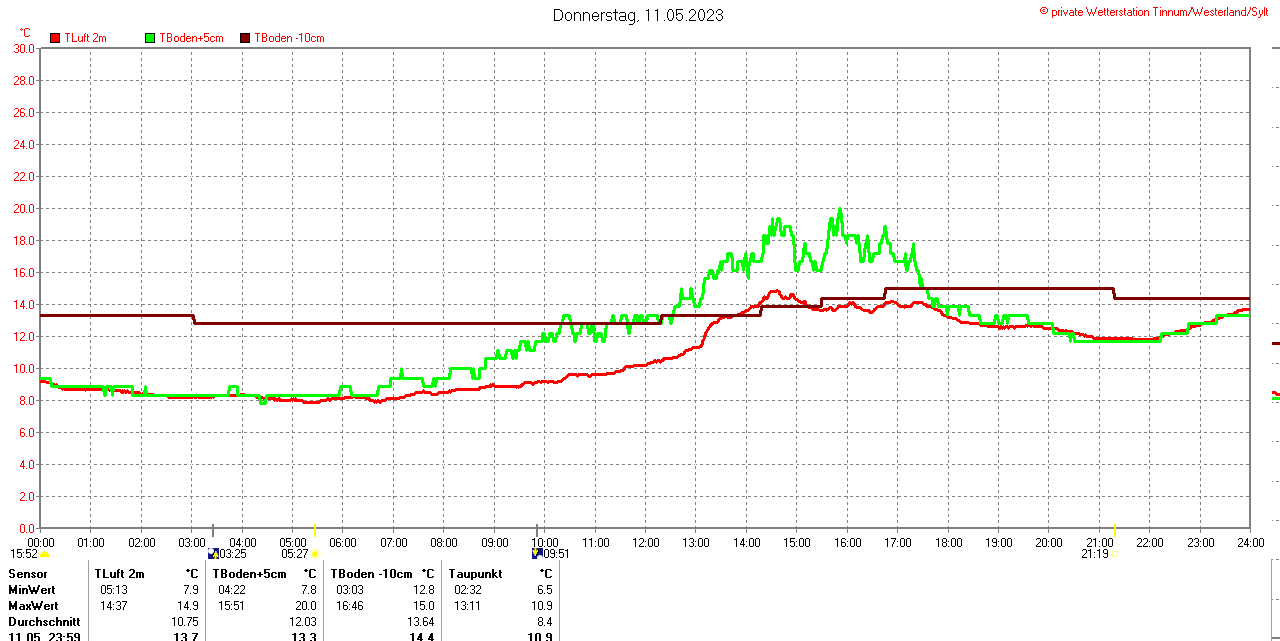Viewport: 1280px width, 641px height.
Task: Click the Donnerstag, 11.05.2023 chart title
Action: [x=638, y=15]
